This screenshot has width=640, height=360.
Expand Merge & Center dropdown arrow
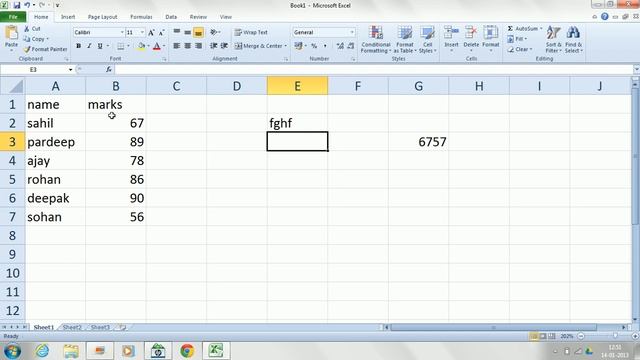coord(286,46)
